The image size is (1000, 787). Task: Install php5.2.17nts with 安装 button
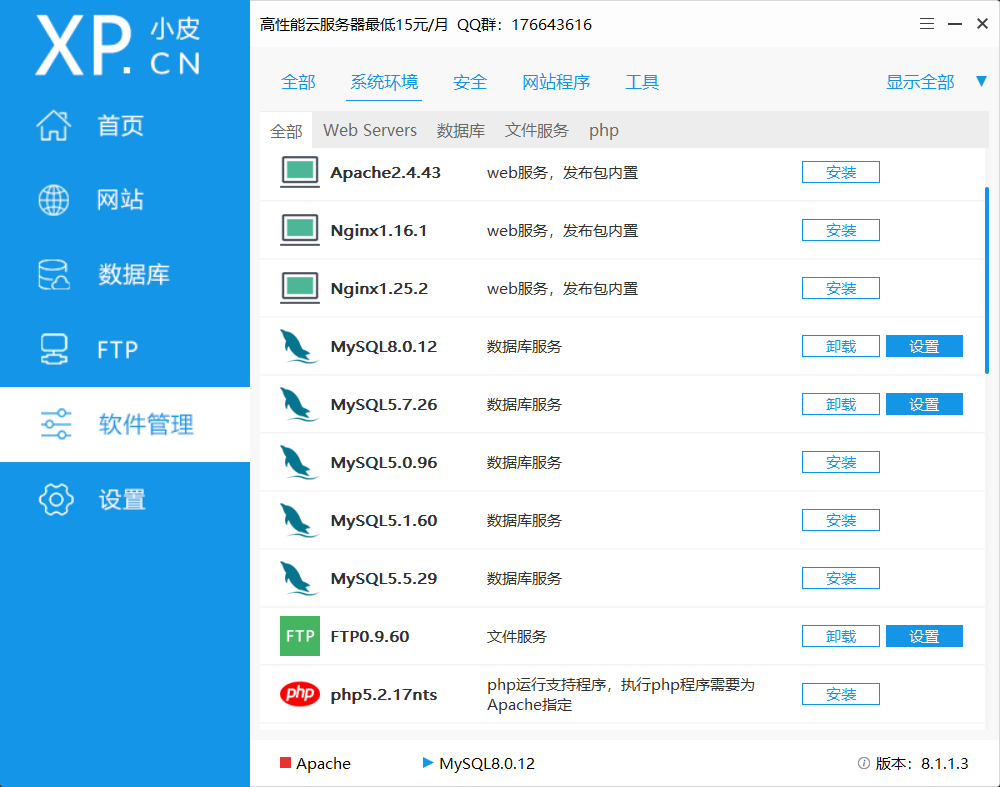(x=841, y=695)
